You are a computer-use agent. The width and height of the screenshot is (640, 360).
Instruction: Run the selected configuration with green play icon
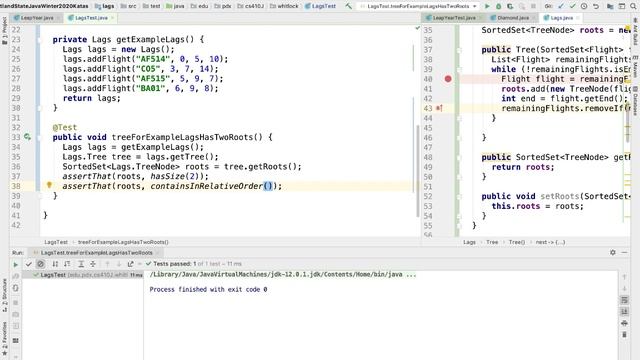[x=487, y=6]
